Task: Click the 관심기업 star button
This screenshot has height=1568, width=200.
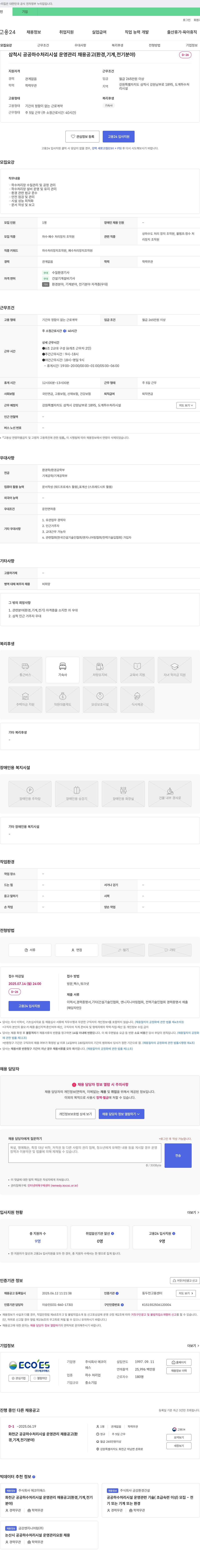Action: [x=19, y=1378]
